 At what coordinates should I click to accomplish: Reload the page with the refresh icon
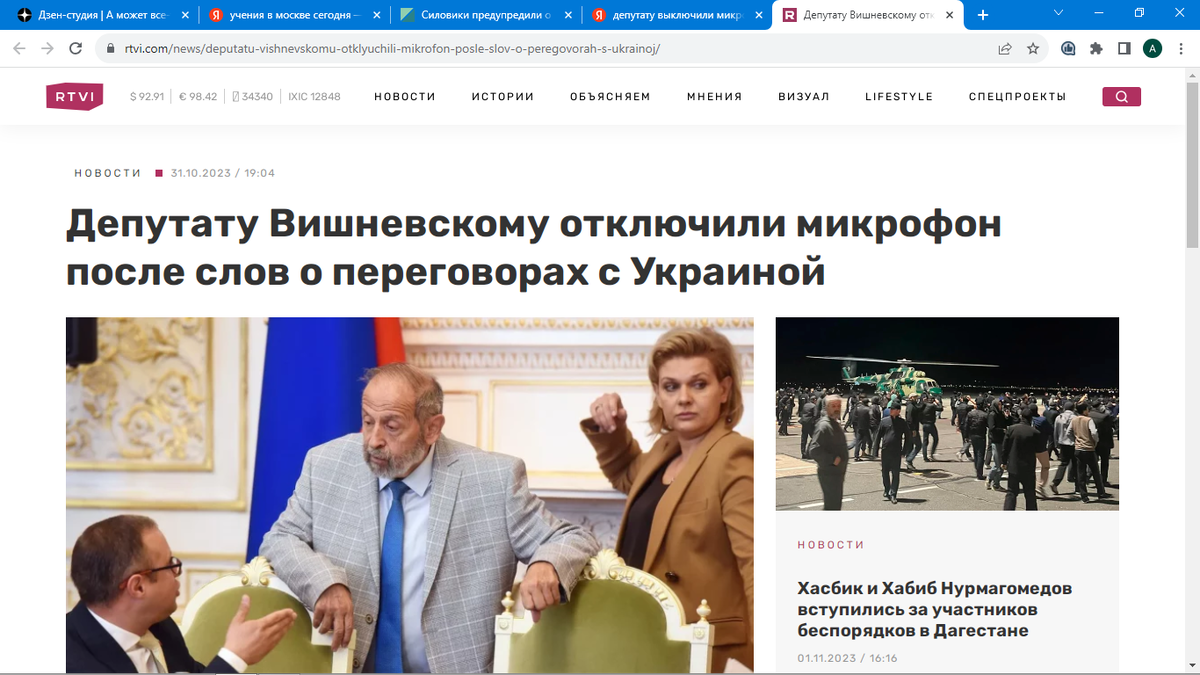coord(75,48)
